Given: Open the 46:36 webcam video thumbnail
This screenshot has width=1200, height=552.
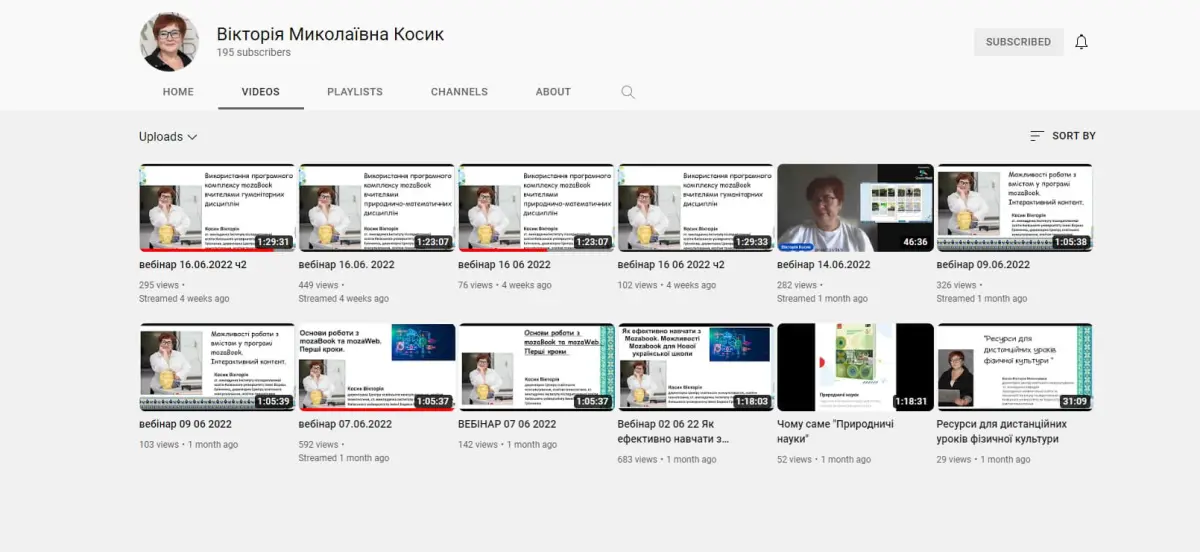Looking at the screenshot, I should coord(855,208).
